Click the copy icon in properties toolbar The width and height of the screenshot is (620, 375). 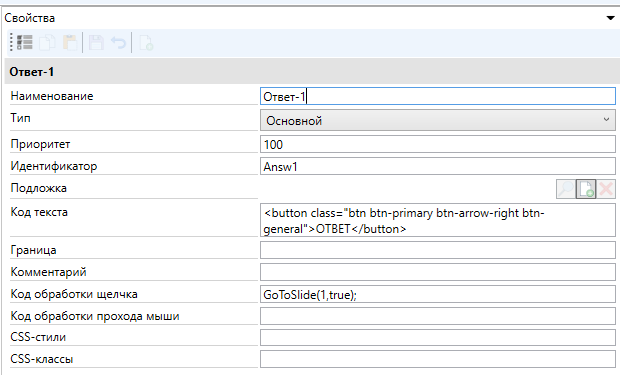pos(47,43)
